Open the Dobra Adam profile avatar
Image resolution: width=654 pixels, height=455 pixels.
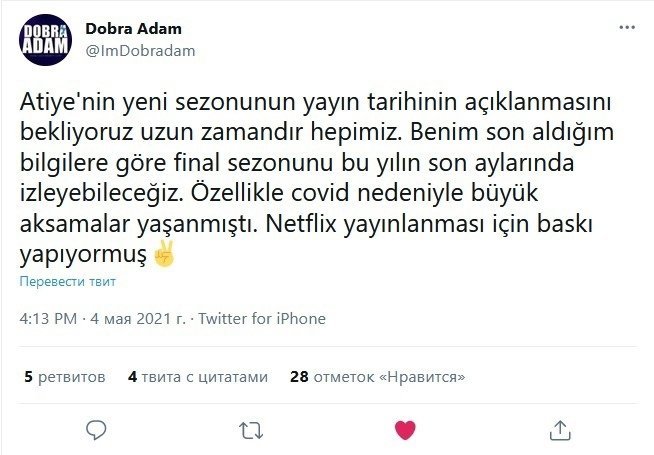[x=46, y=40]
